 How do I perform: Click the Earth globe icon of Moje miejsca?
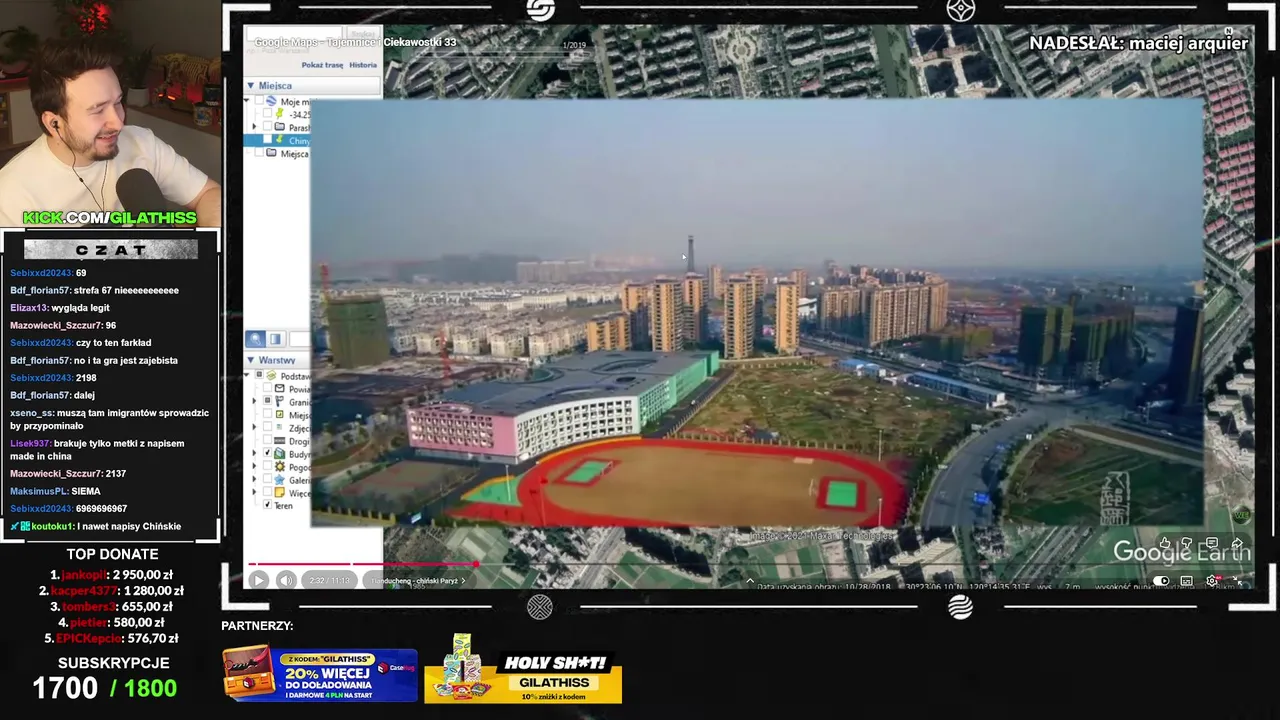coord(270,102)
